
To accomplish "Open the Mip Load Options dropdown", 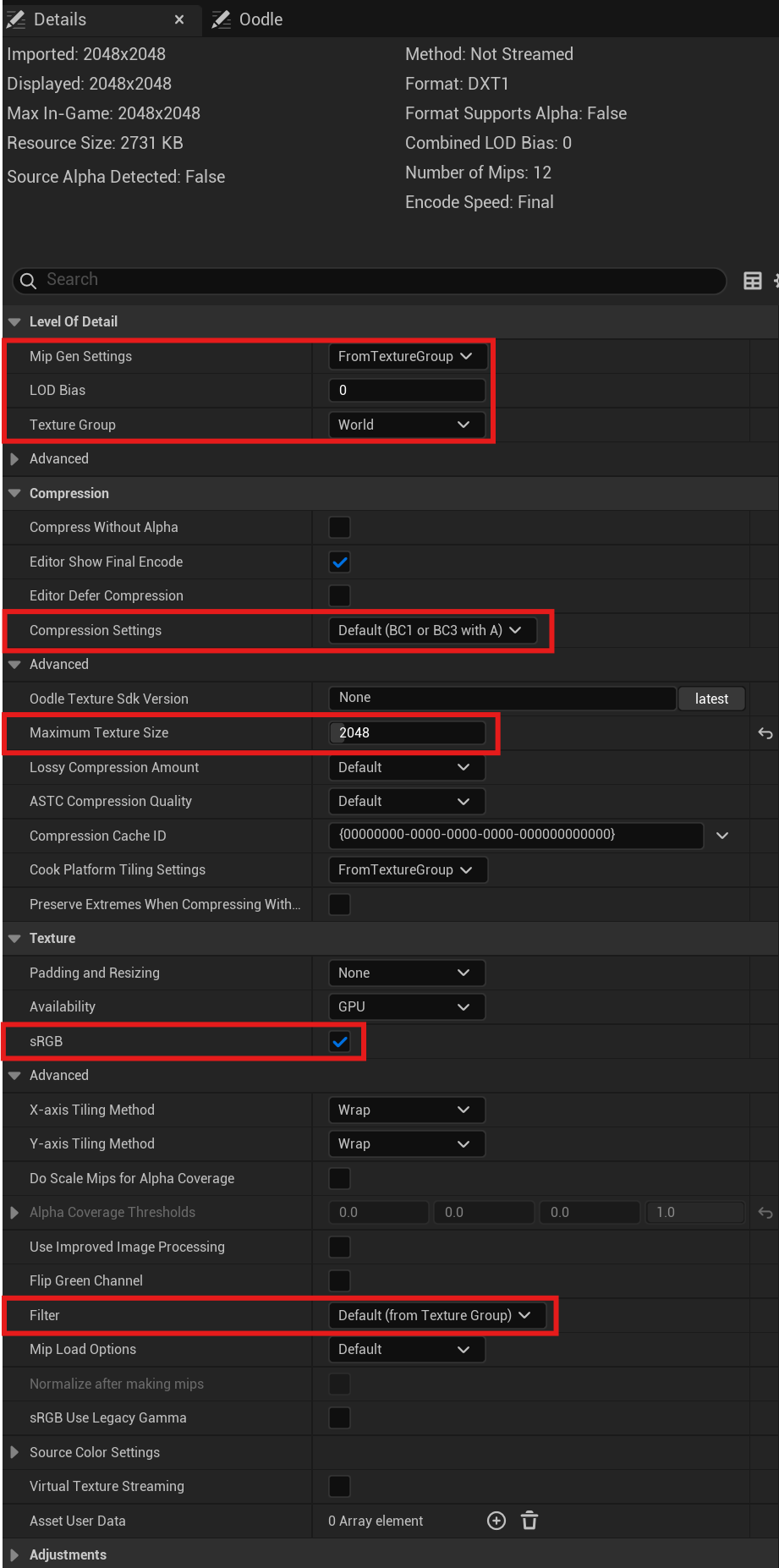I will (407, 1349).
